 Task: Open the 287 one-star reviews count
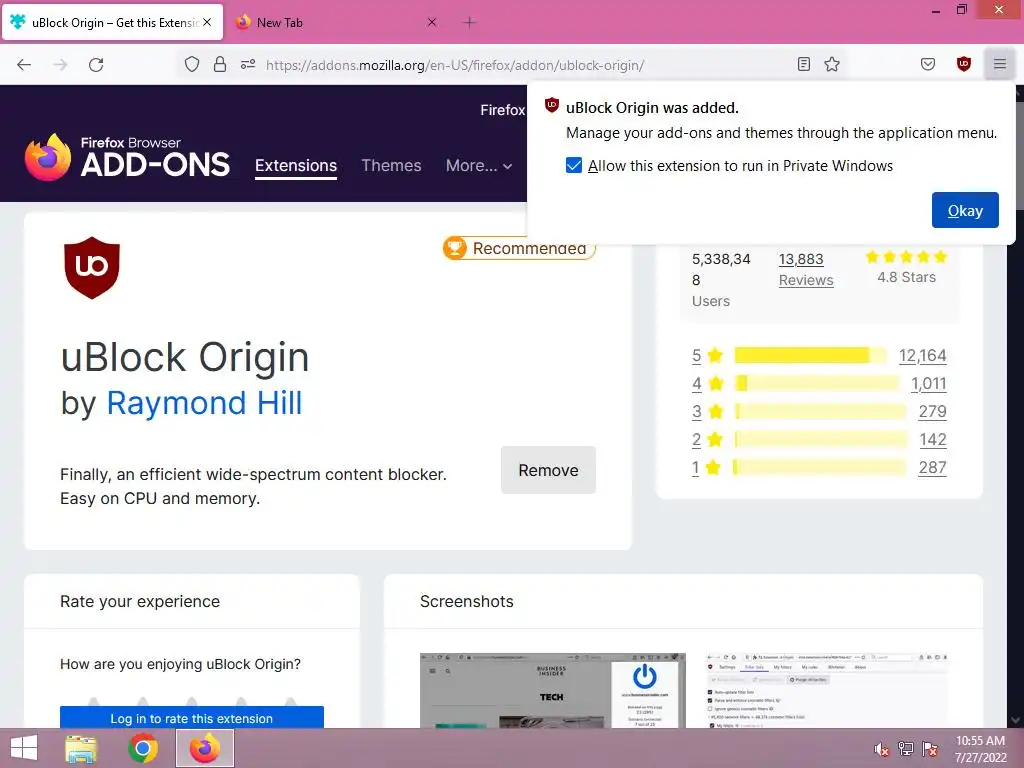point(932,468)
